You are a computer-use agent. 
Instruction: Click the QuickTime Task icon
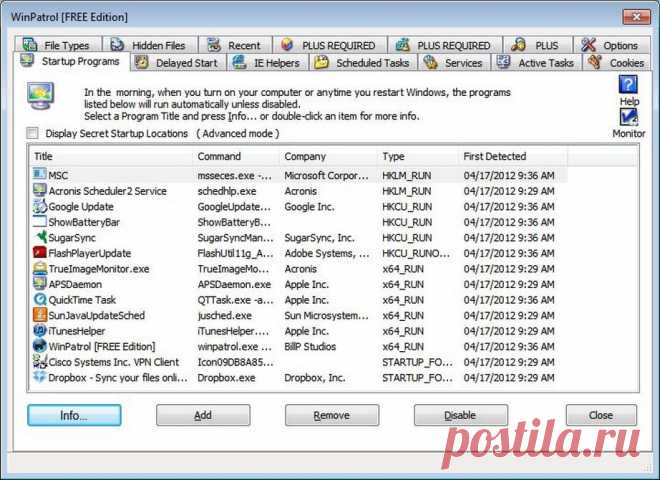[x=40, y=299]
